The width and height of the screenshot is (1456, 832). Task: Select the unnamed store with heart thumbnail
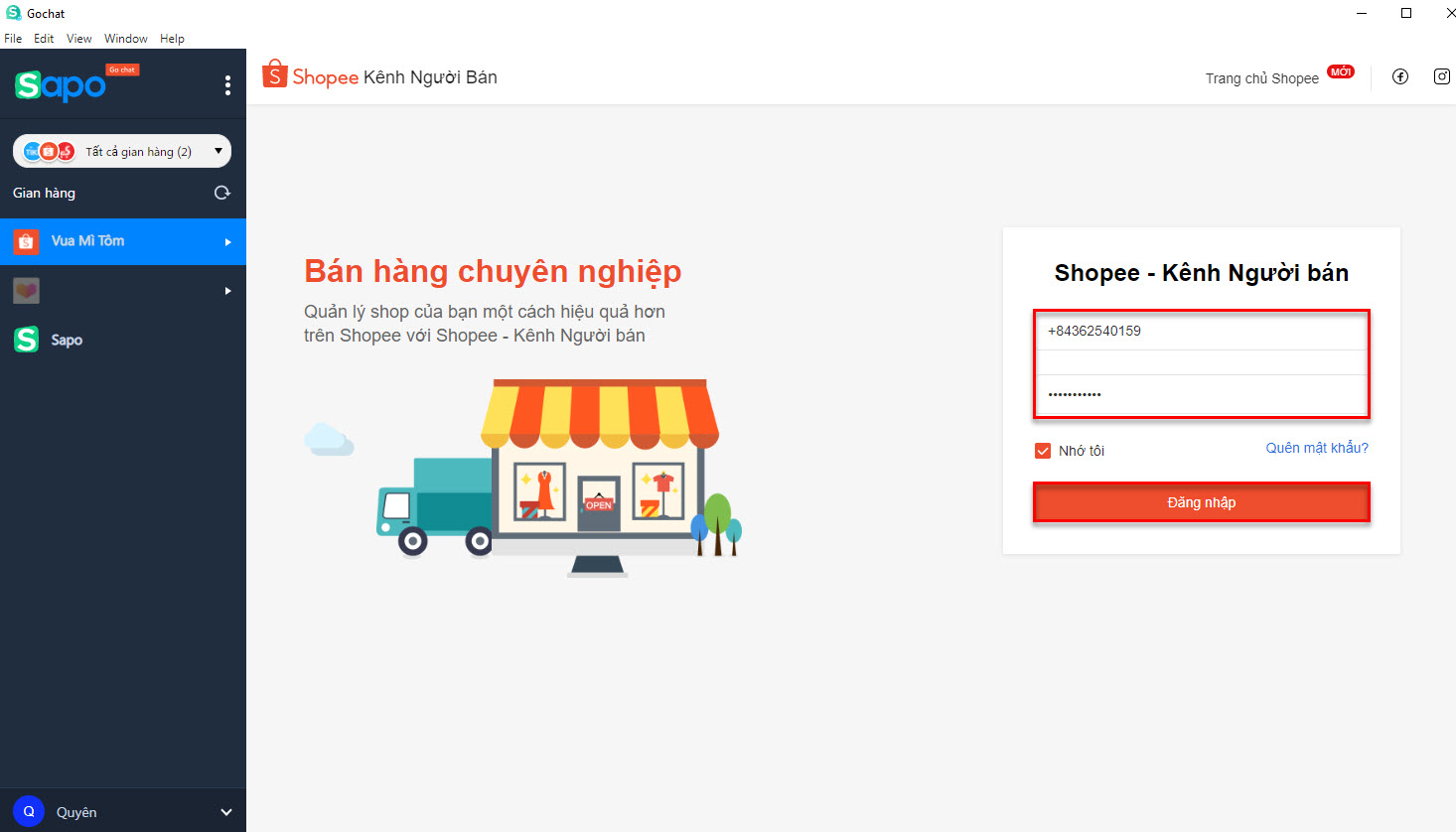click(x=123, y=291)
